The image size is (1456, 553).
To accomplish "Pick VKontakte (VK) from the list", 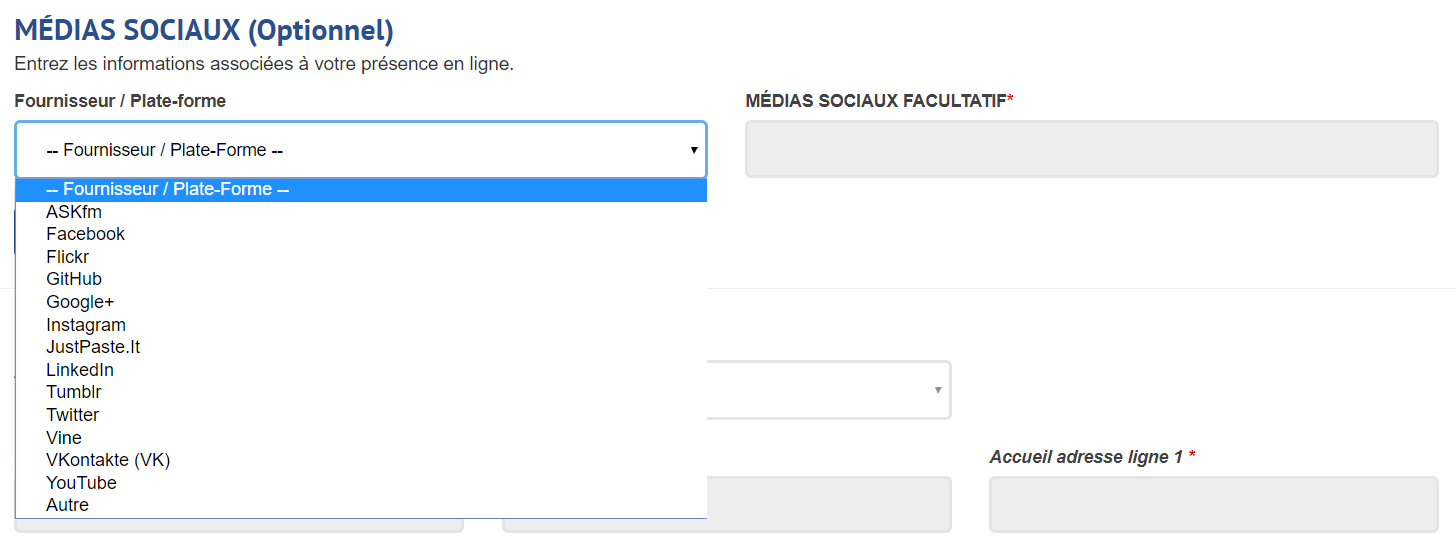I will point(108,460).
